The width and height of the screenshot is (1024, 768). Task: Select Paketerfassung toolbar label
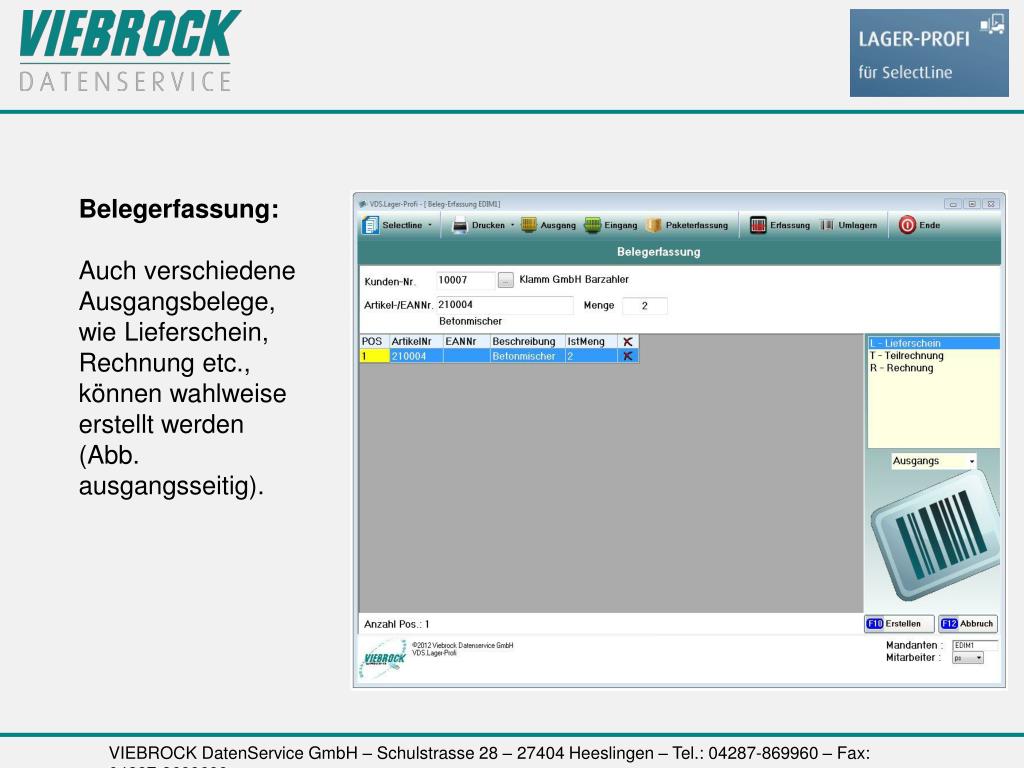coord(697,225)
